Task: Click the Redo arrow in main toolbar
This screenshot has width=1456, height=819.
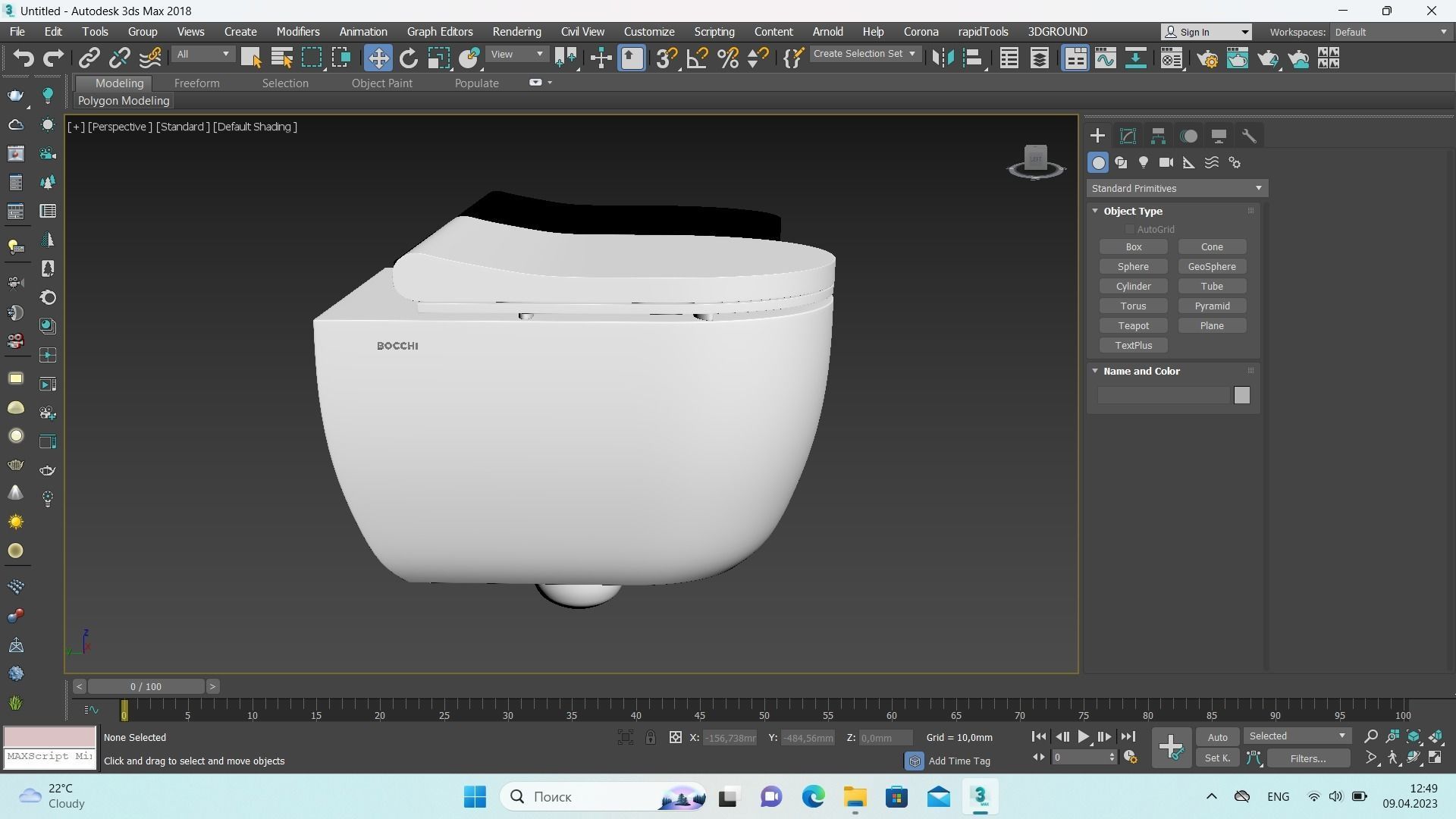Action: point(53,58)
